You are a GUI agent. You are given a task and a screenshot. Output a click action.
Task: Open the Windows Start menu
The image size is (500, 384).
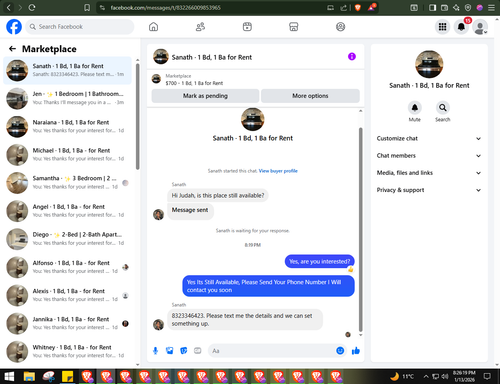(x=9, y=376)
